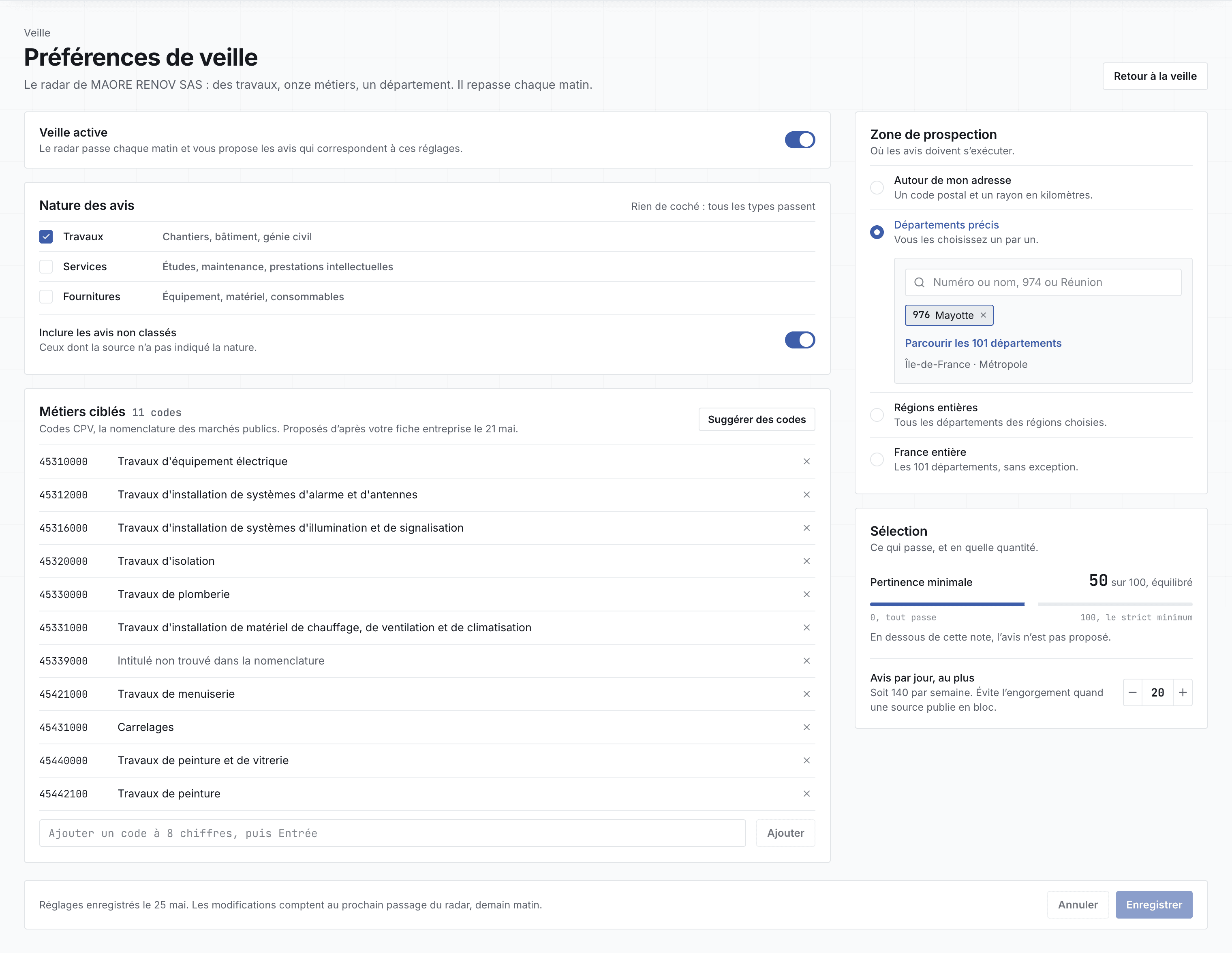Remove the Travaux de menuiserie code
Screen dimensions: 1232x953
tap(806, 694)
